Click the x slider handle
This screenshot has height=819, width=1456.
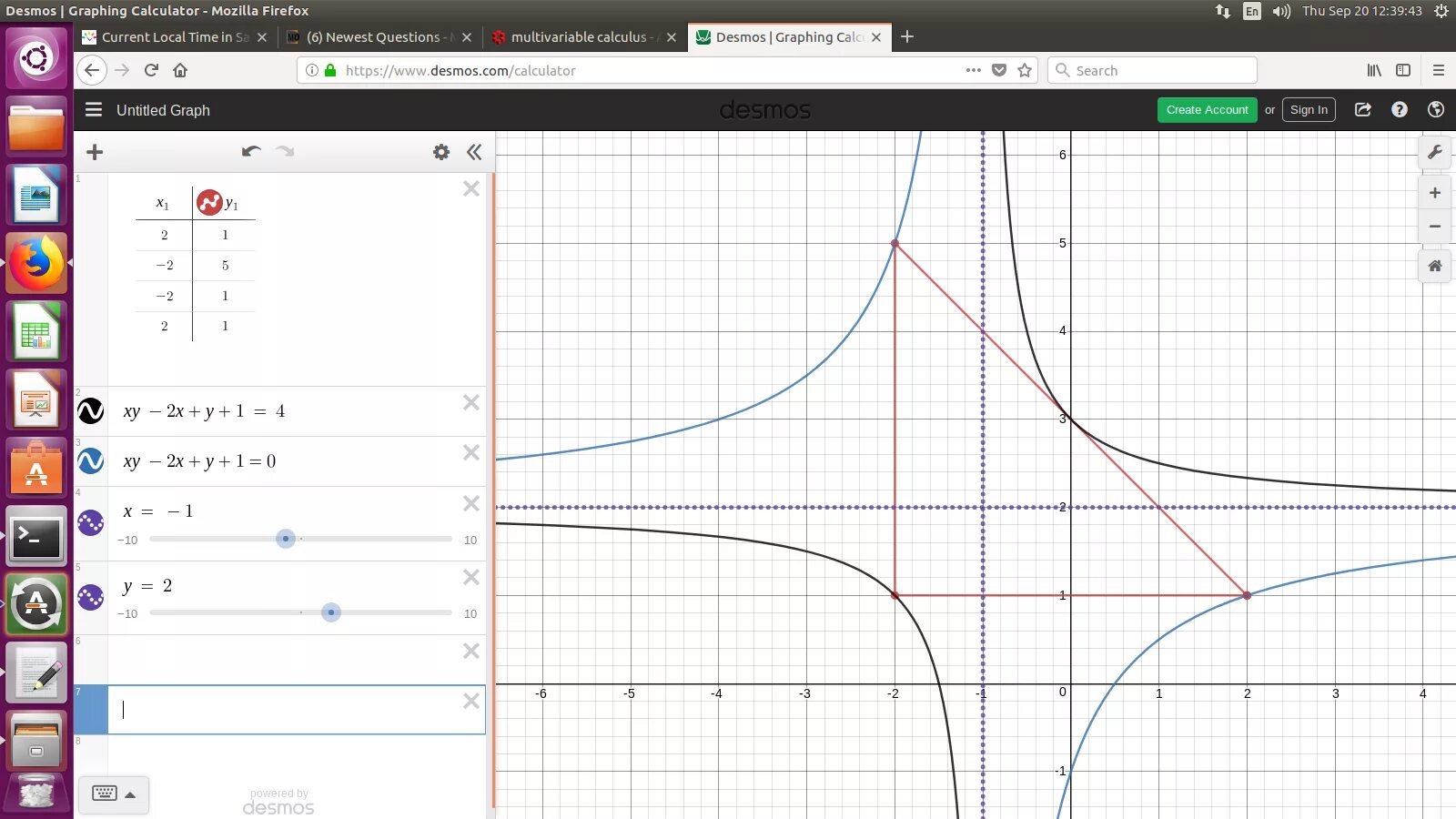286,539
